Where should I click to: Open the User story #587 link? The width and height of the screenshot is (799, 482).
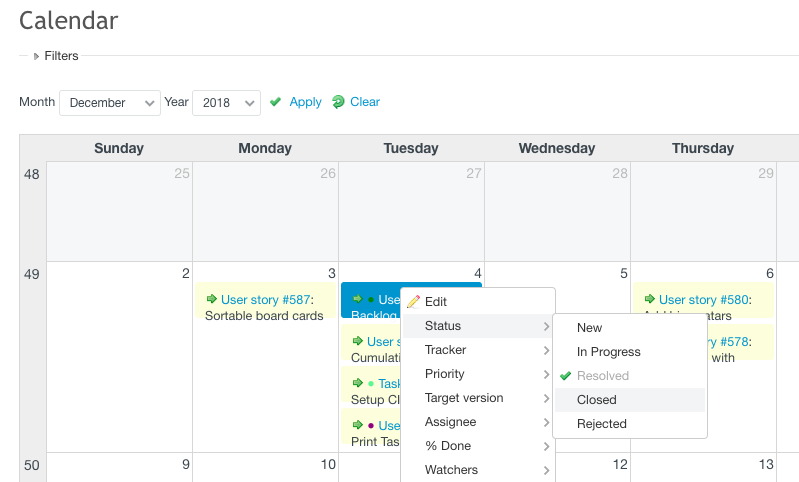[x=266, y=299]
